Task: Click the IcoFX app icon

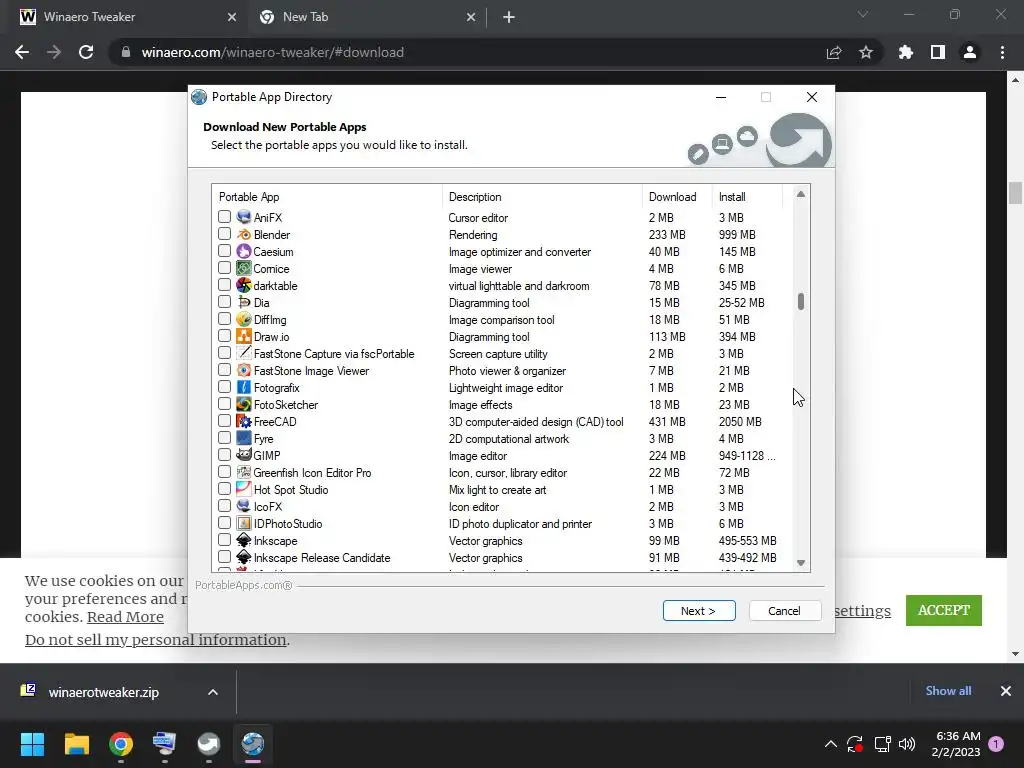Action: 244,505
